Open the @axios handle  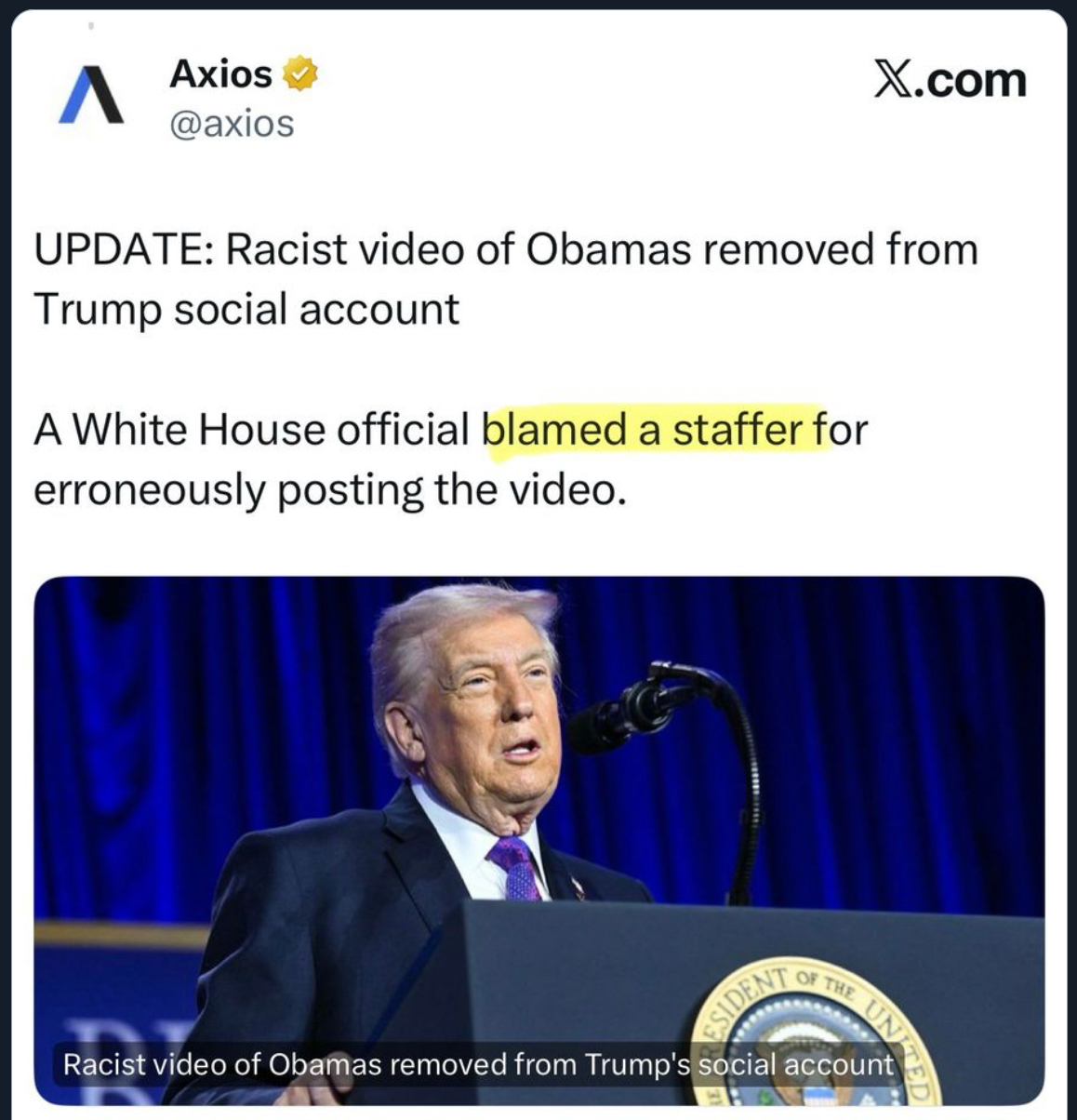[231, 123]
